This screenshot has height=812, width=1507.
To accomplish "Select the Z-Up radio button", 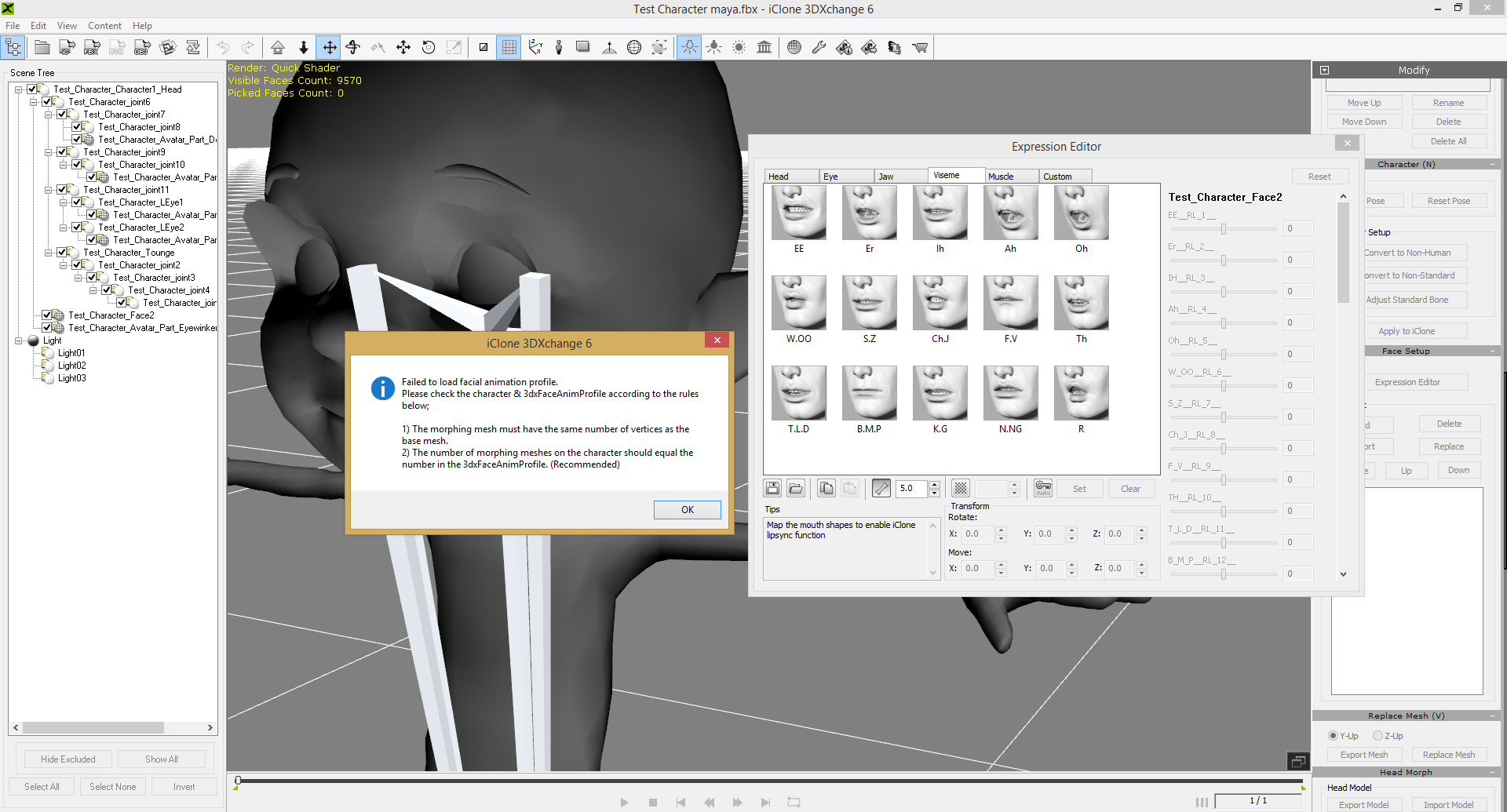I will 1377,736.
